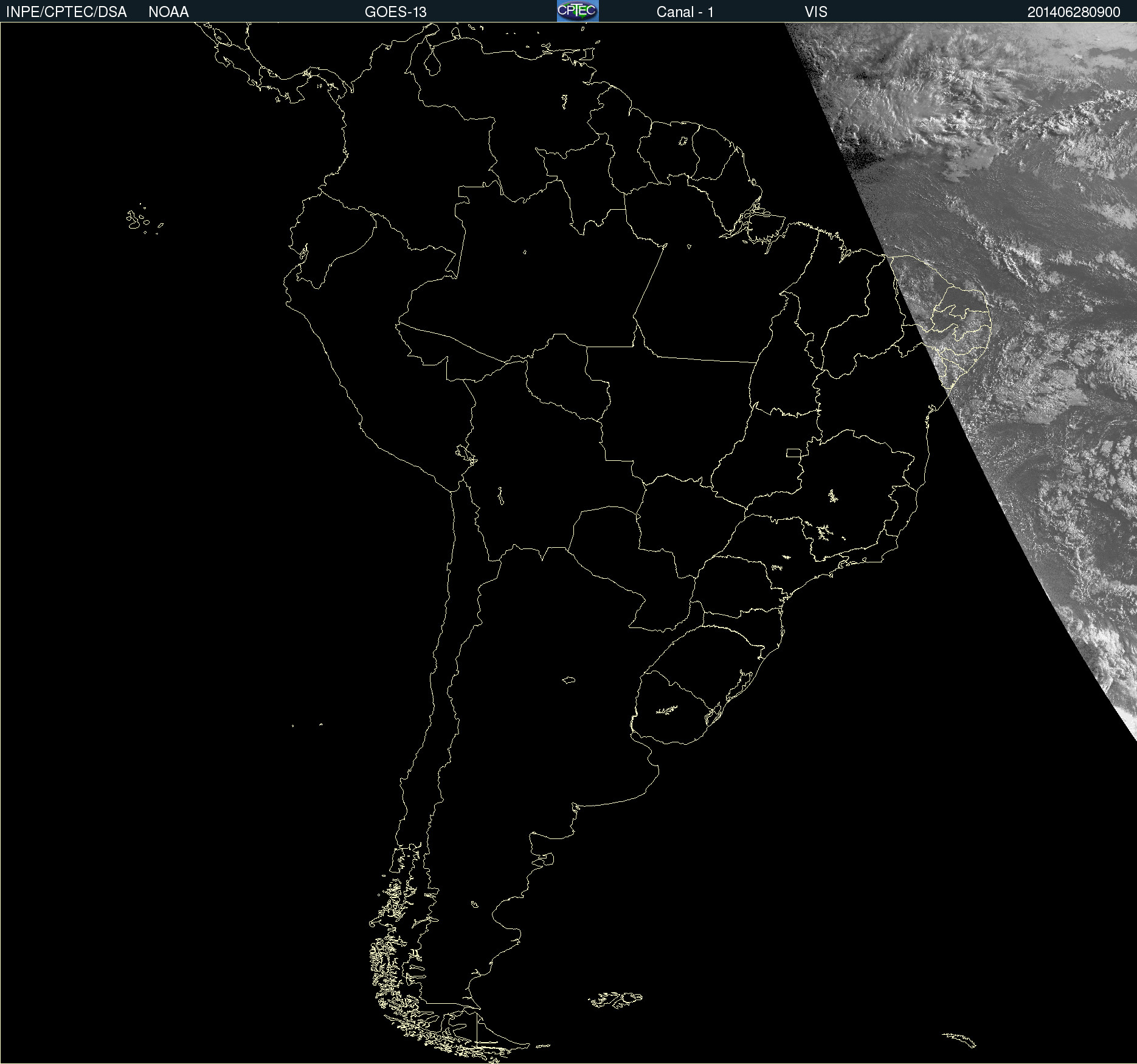Click the CPTEC logo in header
1137x1064 pixels.
[x=578, y=11]
